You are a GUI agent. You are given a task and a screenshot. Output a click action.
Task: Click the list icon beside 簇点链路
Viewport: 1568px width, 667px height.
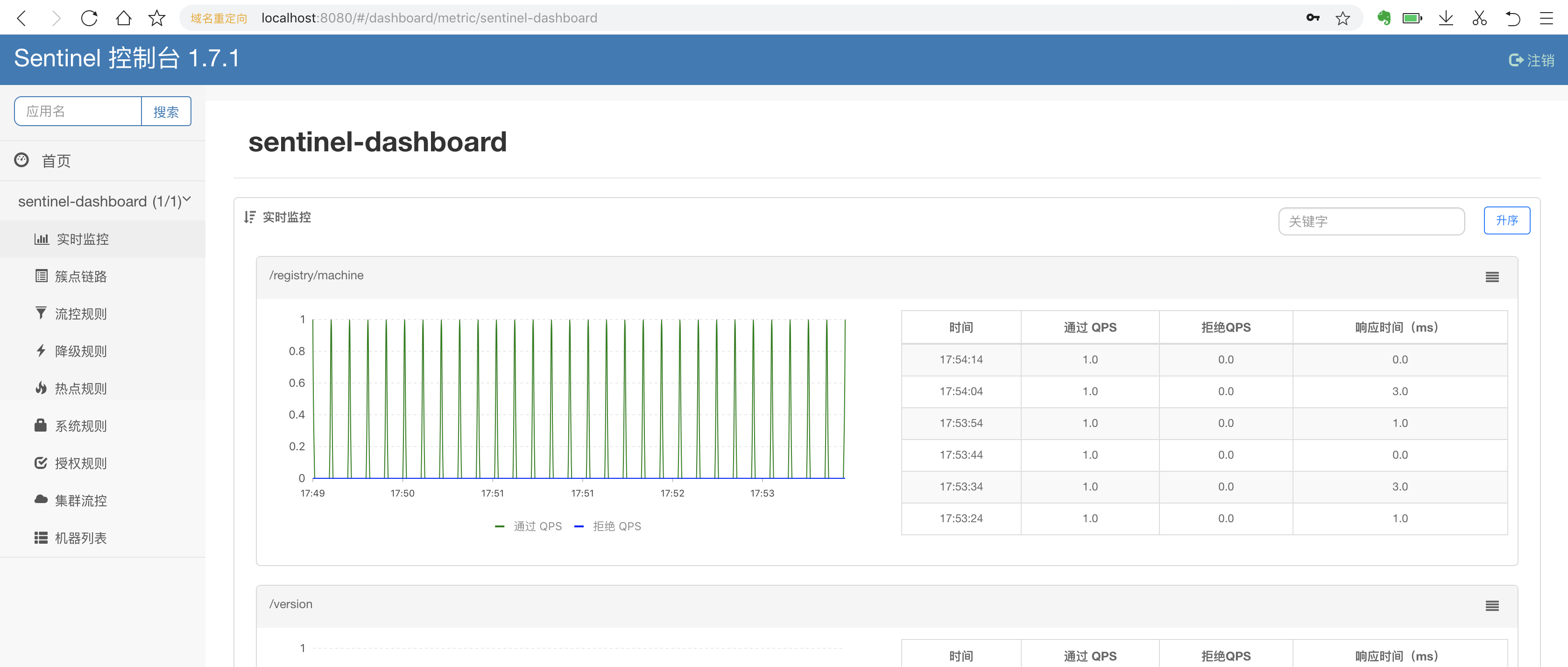42,276
